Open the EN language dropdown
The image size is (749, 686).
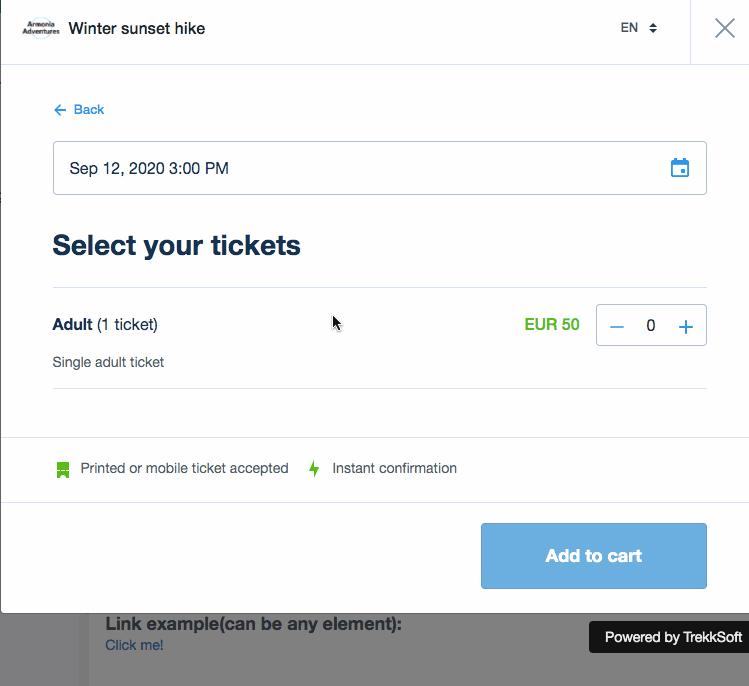point(638,28)
